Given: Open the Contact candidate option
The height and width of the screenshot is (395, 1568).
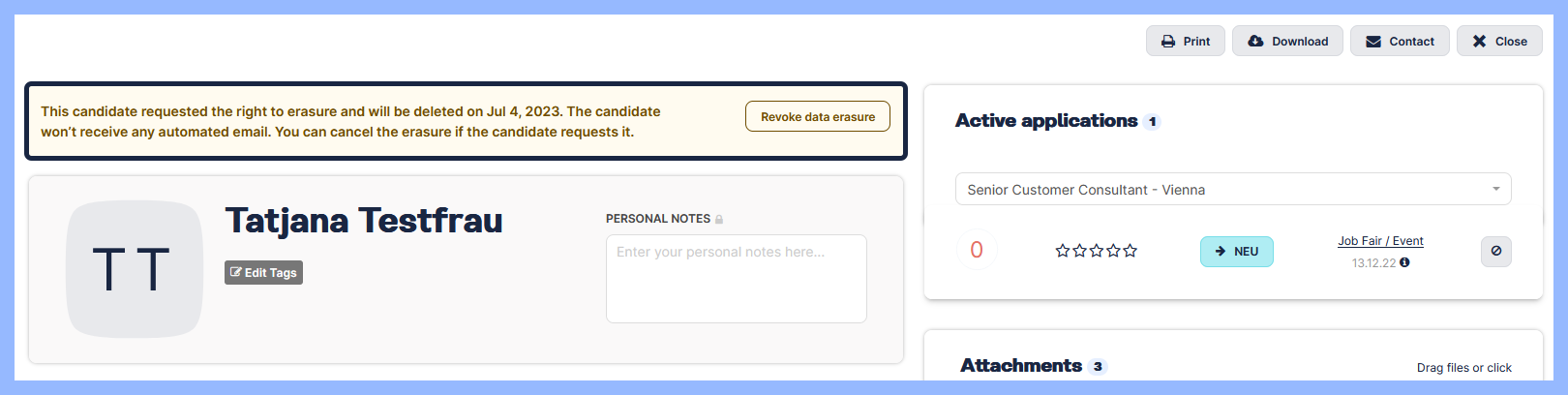Looking at the screenshot, I should 1400,42.
